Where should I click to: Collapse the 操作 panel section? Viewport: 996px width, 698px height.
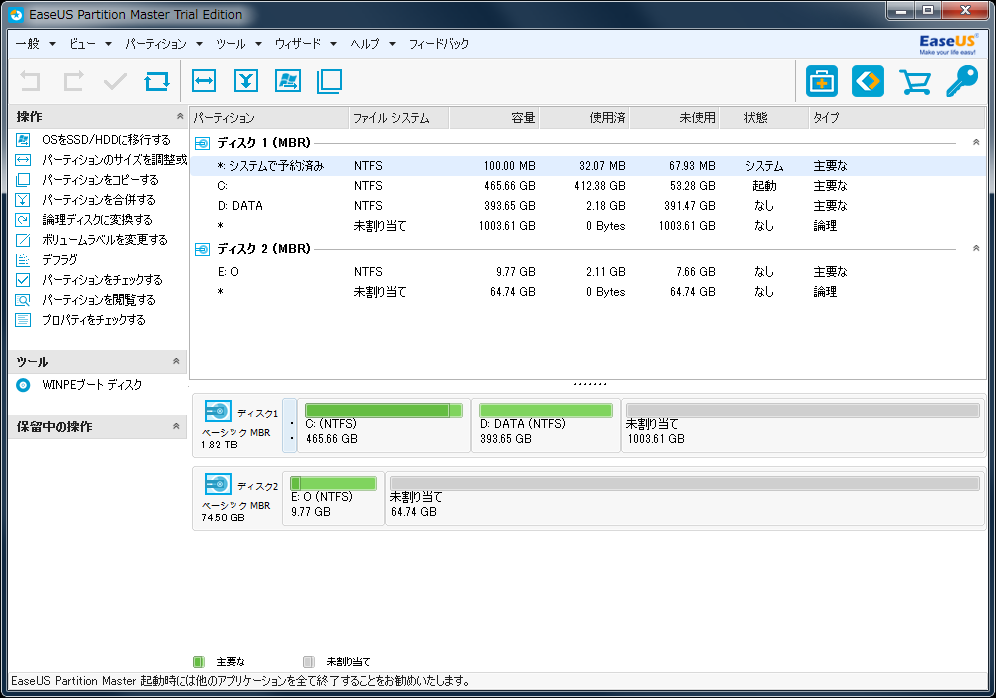[180, 116]
